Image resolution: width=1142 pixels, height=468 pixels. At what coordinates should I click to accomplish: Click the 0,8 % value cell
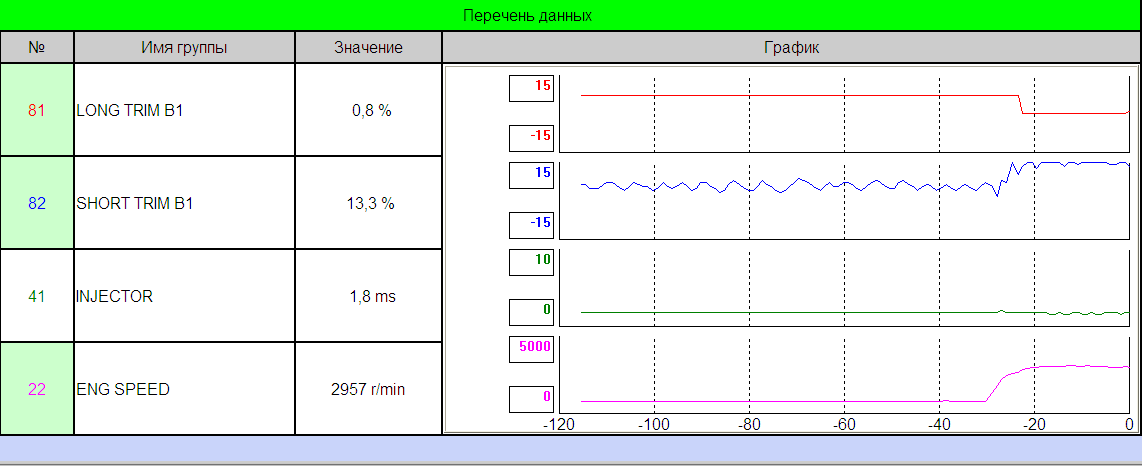[369, 110]
